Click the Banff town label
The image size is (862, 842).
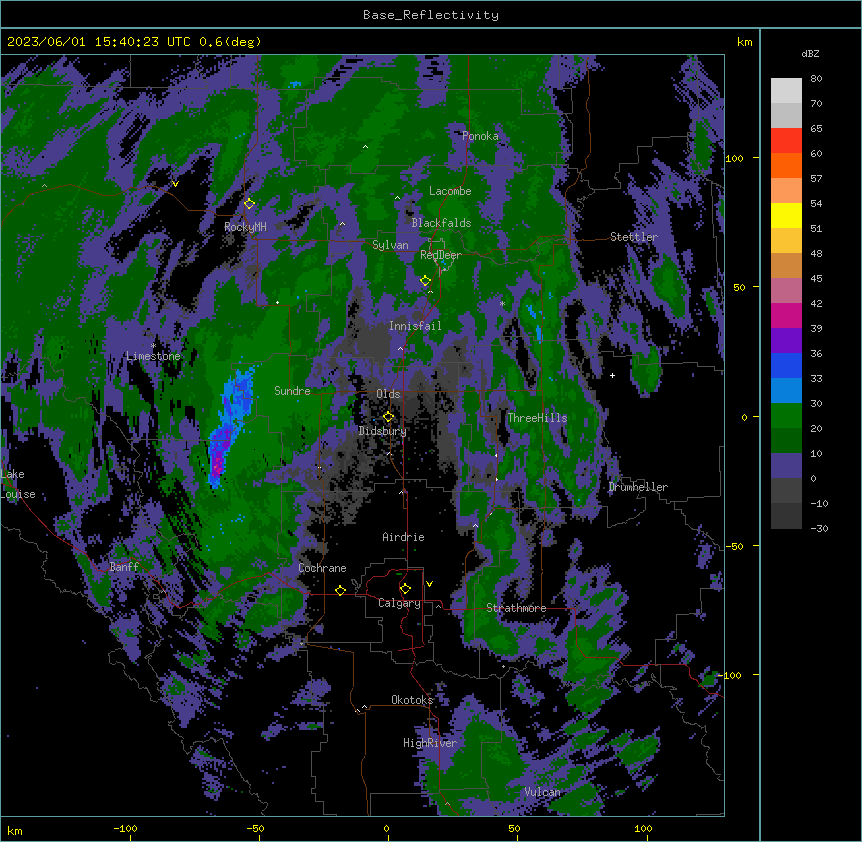[x=124, y=567]
